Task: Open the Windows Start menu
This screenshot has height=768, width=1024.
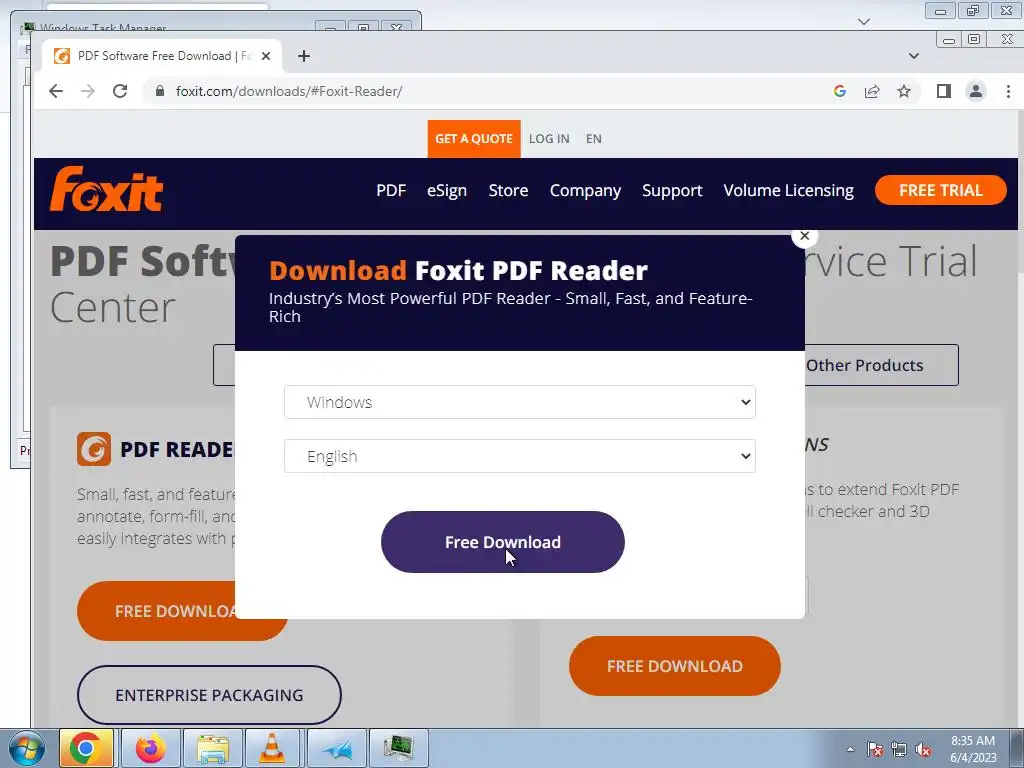Action: tap(27, 748)
